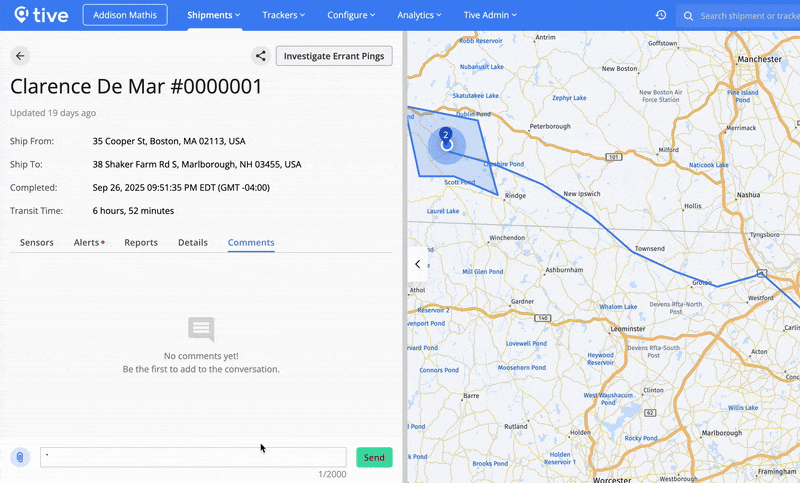The height and width of the screenshot is (483, 800).
Task: Click the New Ipswich label on the map
Action: (582, 194)
